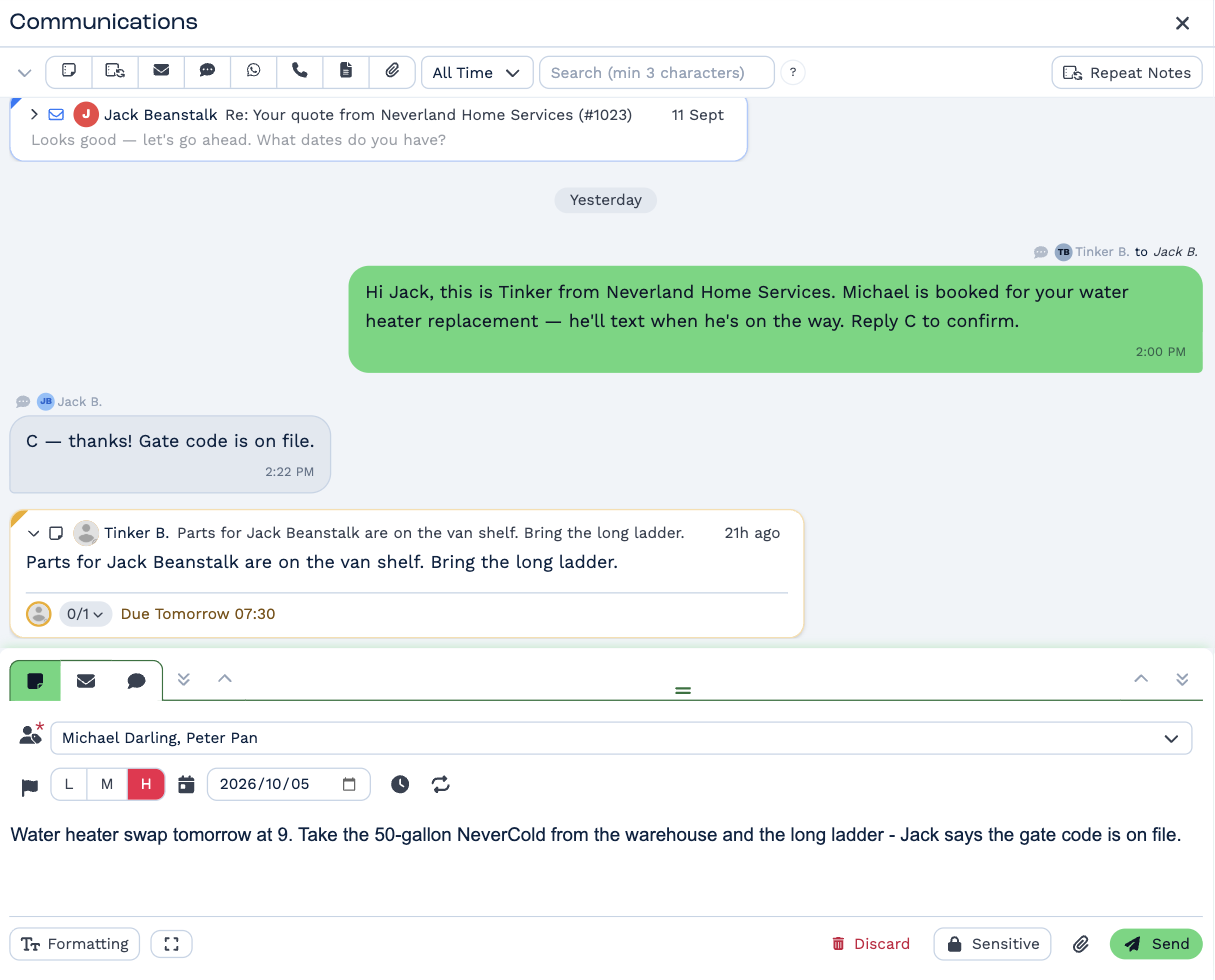Switch composer to Note tab
This screenshot has width=1215, height=980.
[x=35, y=681]
